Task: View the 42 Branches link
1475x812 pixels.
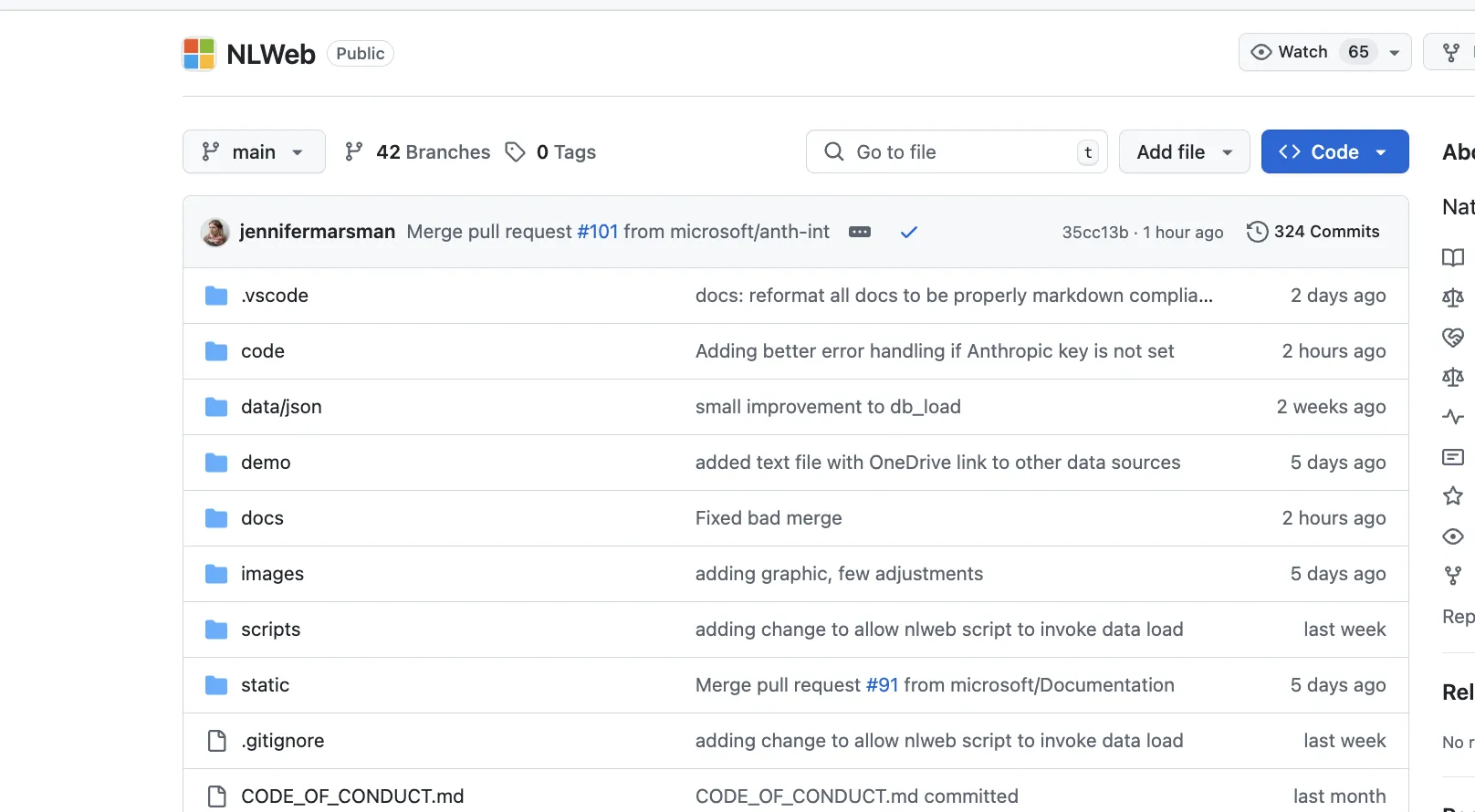Action: [x=417, y=151]
